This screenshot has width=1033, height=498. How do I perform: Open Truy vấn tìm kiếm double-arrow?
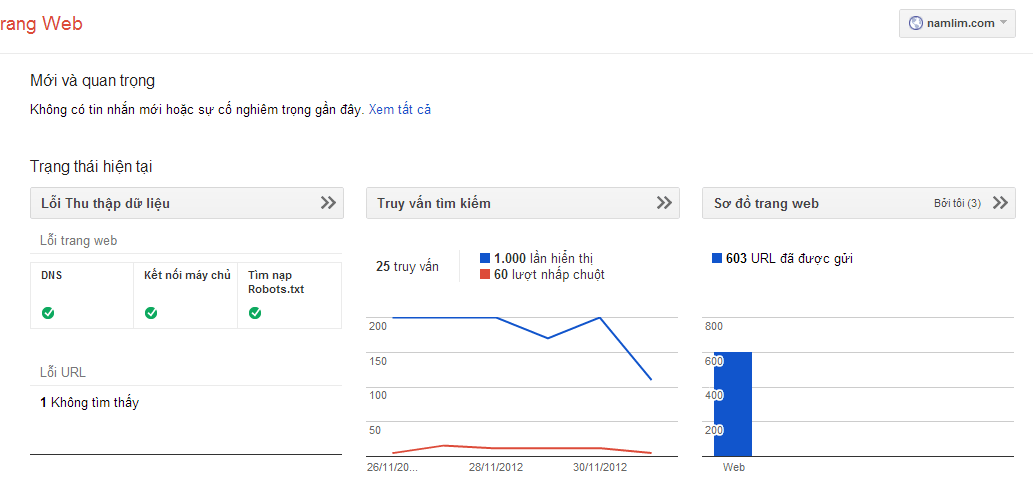tap(664, 203)
